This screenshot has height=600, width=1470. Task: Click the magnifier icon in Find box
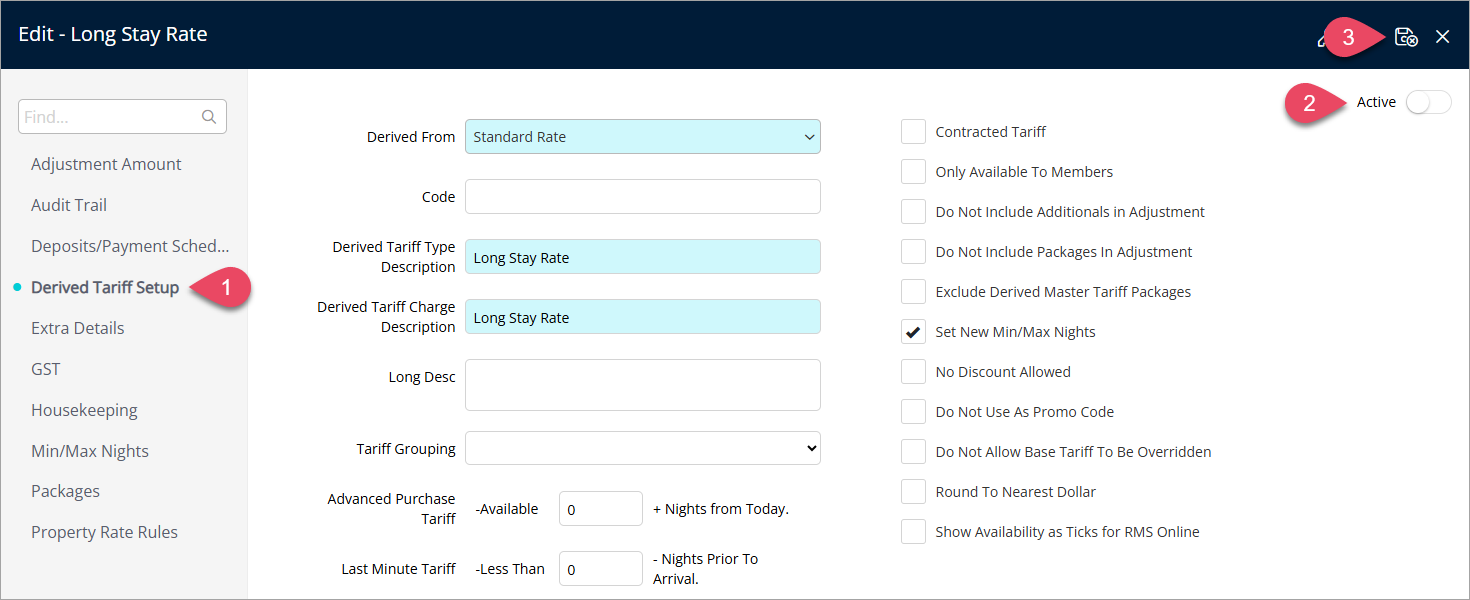click(x=209, y=117)
